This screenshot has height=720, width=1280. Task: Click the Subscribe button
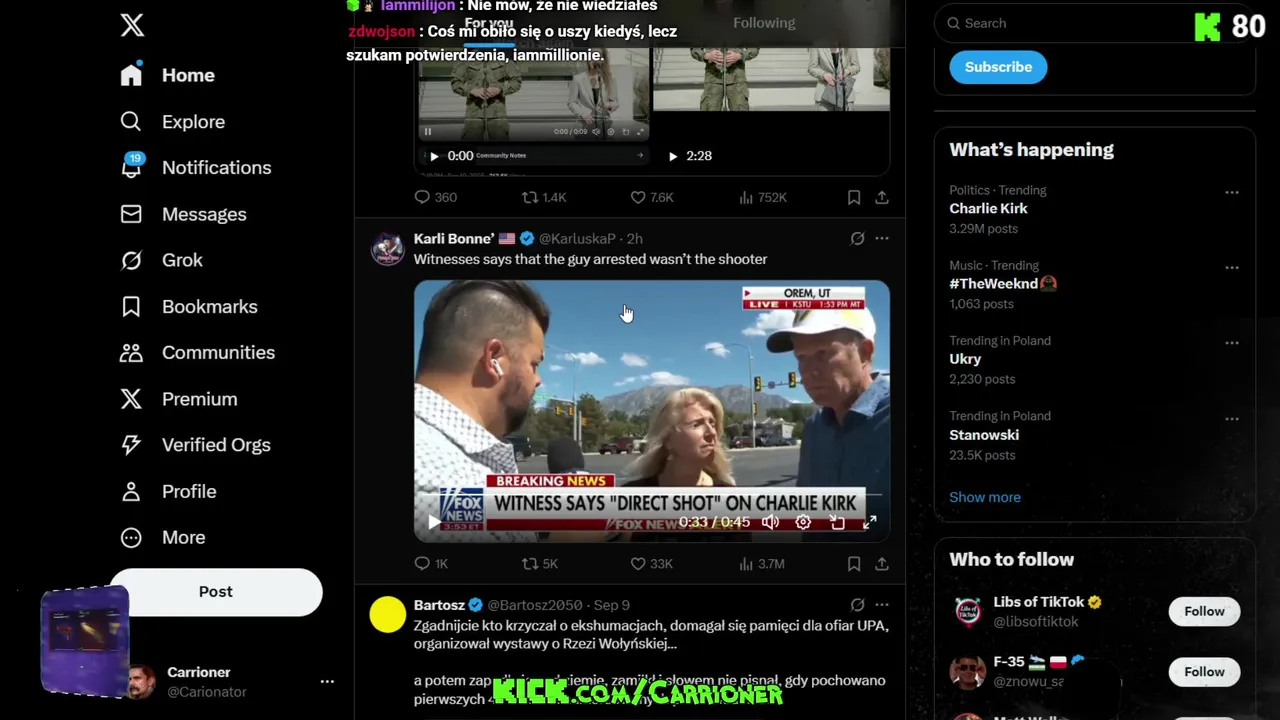(x=998, y=67)
